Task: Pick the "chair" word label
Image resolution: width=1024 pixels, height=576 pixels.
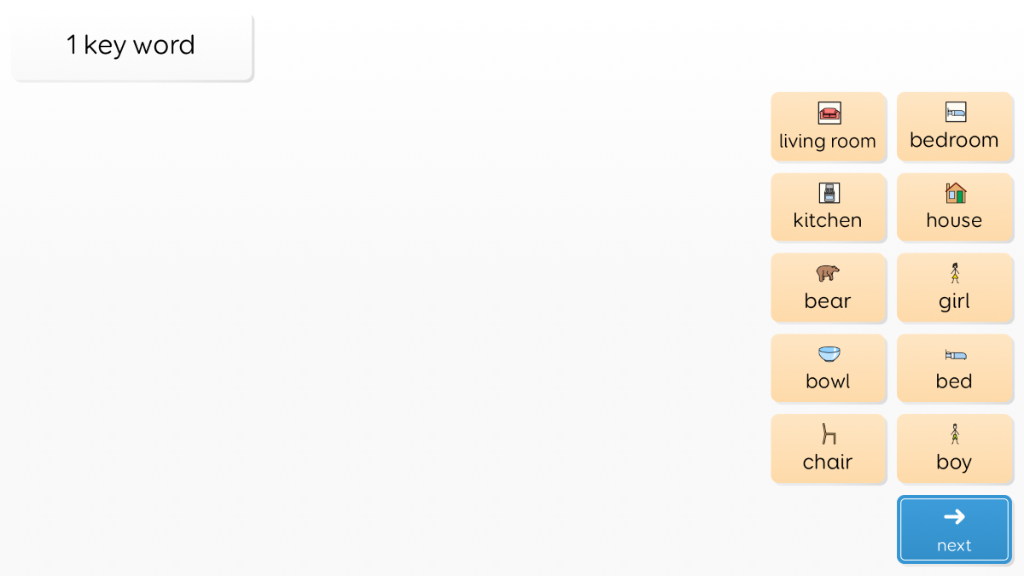Action: 827,462
